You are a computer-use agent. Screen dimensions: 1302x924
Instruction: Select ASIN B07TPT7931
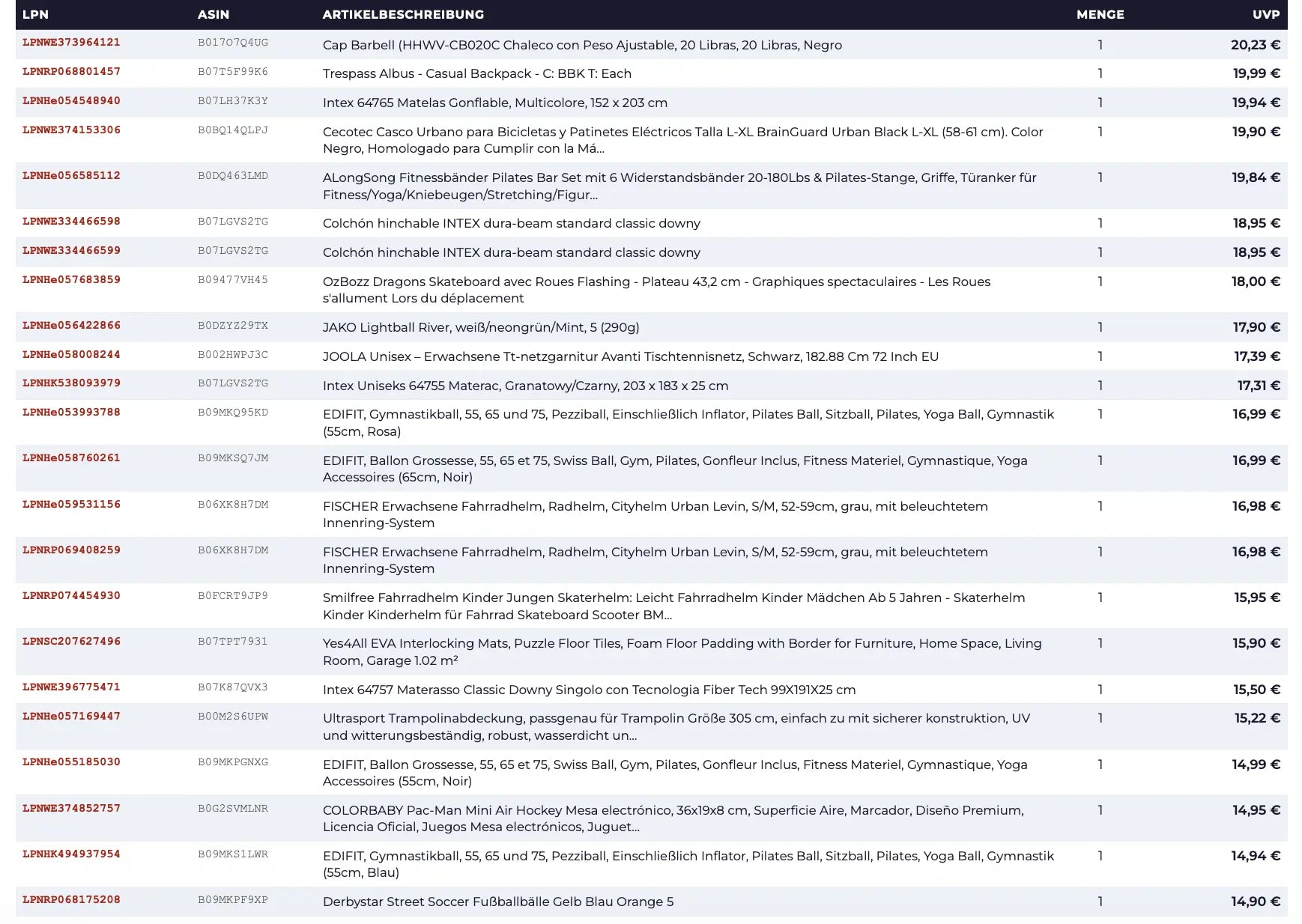click(x=233, y=642)
